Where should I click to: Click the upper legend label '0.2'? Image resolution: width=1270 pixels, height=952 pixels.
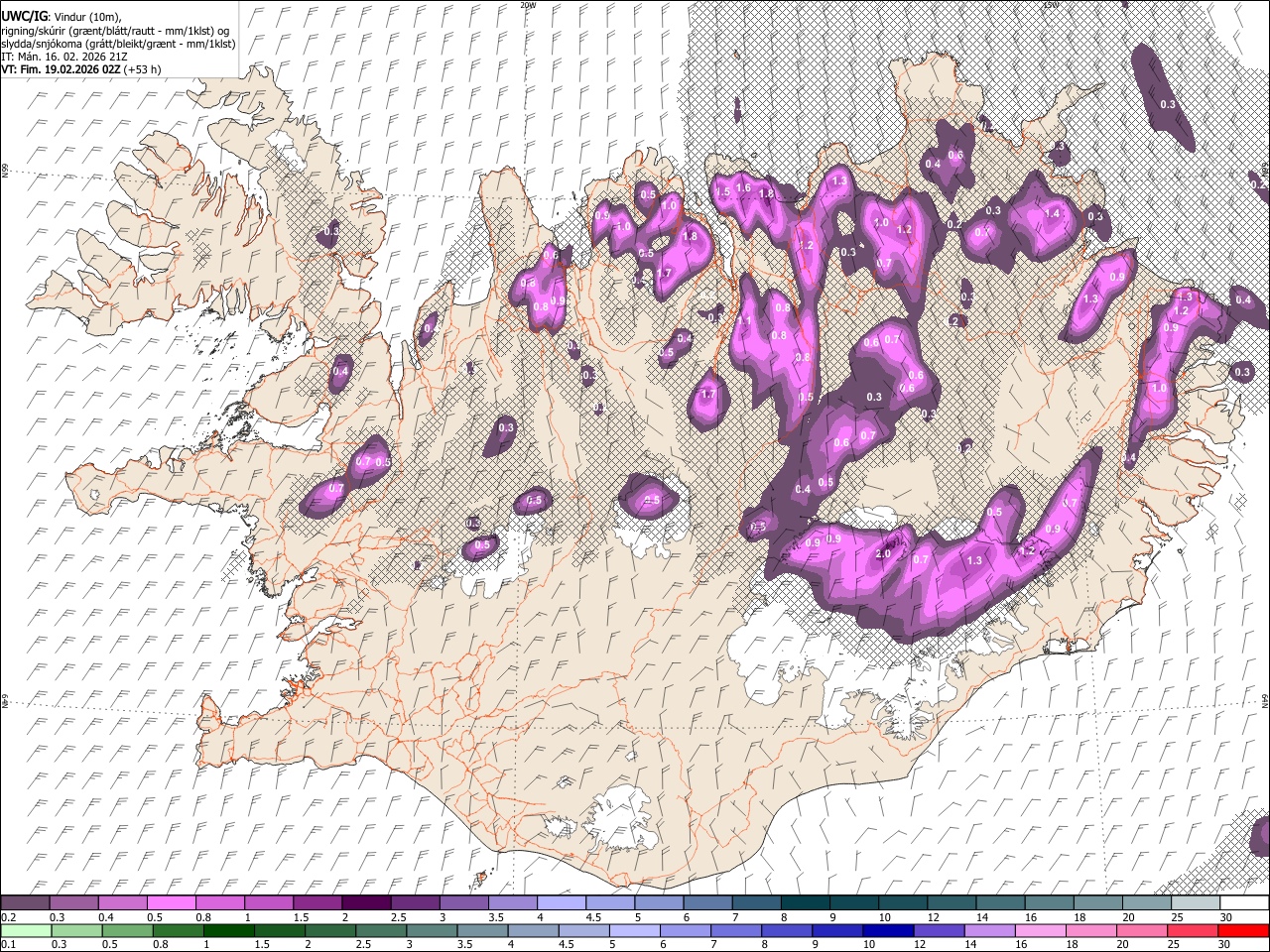7,917
